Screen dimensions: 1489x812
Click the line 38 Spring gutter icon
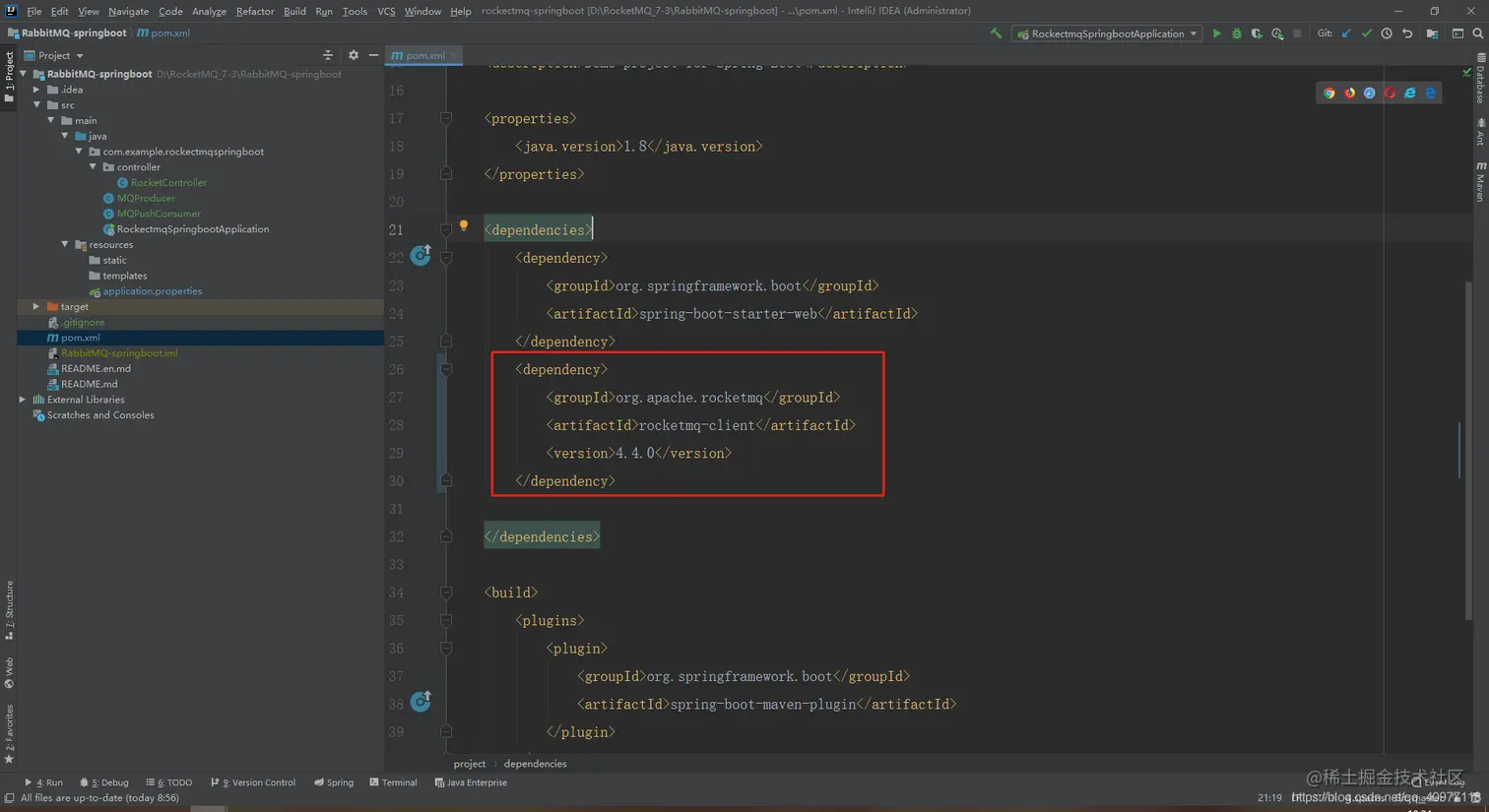(x=421, y=702)
